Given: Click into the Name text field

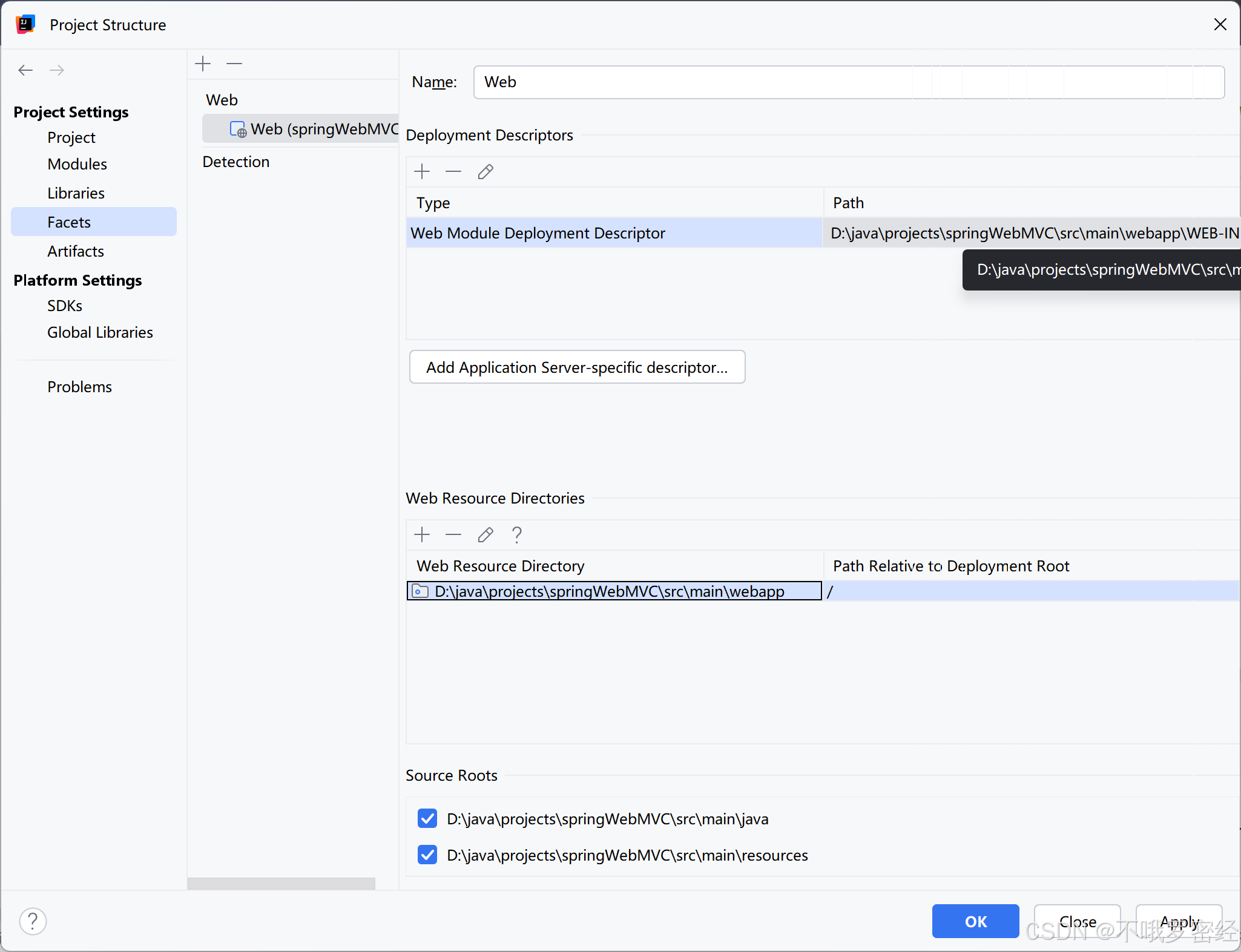Looking at the screenshot, I should pyautogui.click(x=848, y=82).
